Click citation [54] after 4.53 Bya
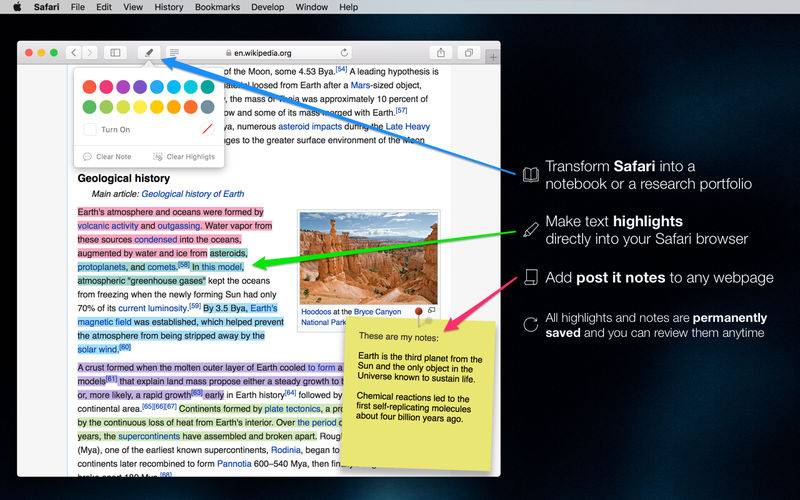This screenshot has width=800, height=500. click(x=341, y=69)
